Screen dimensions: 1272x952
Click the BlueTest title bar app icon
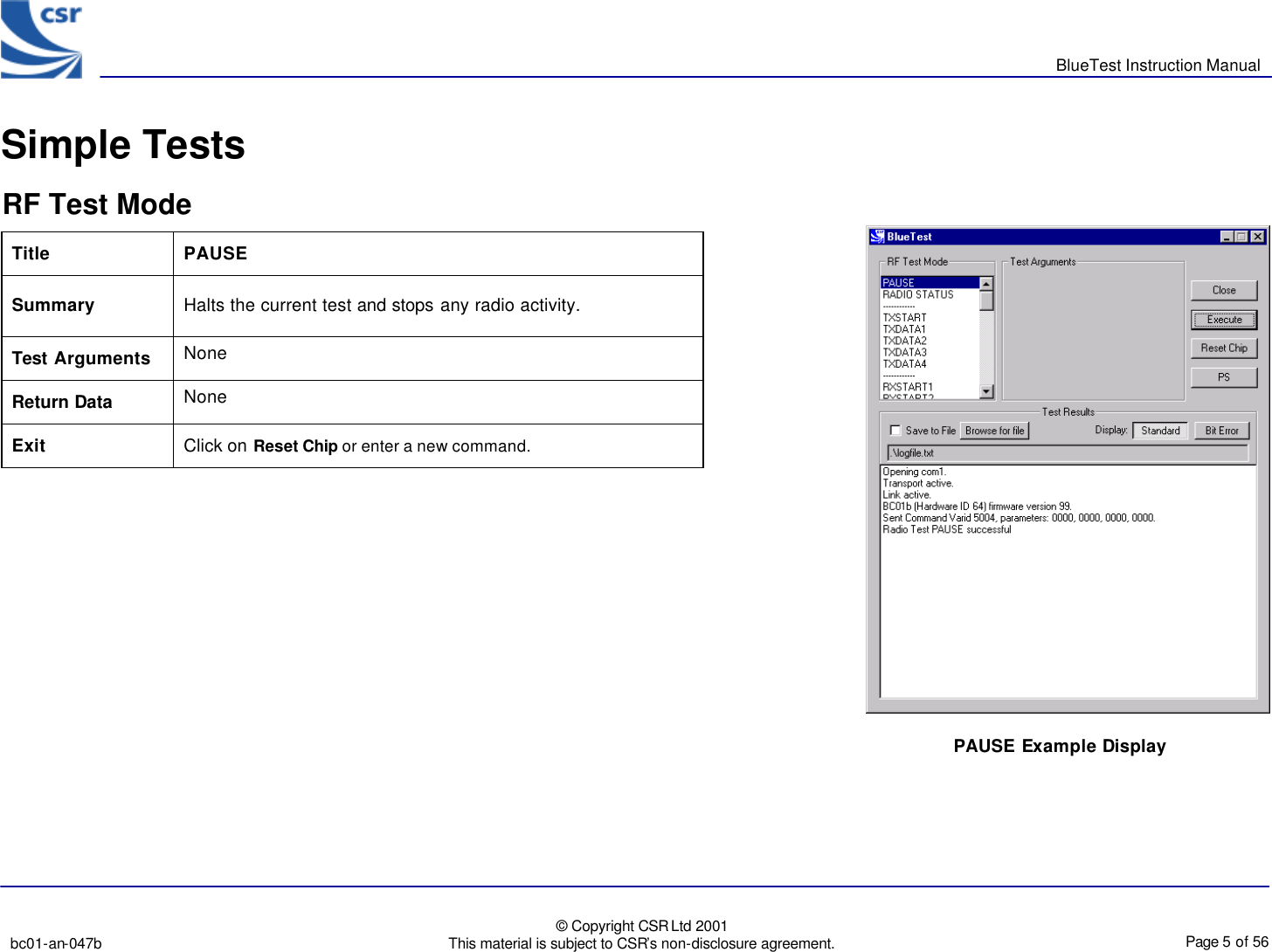tap(877, 237)
